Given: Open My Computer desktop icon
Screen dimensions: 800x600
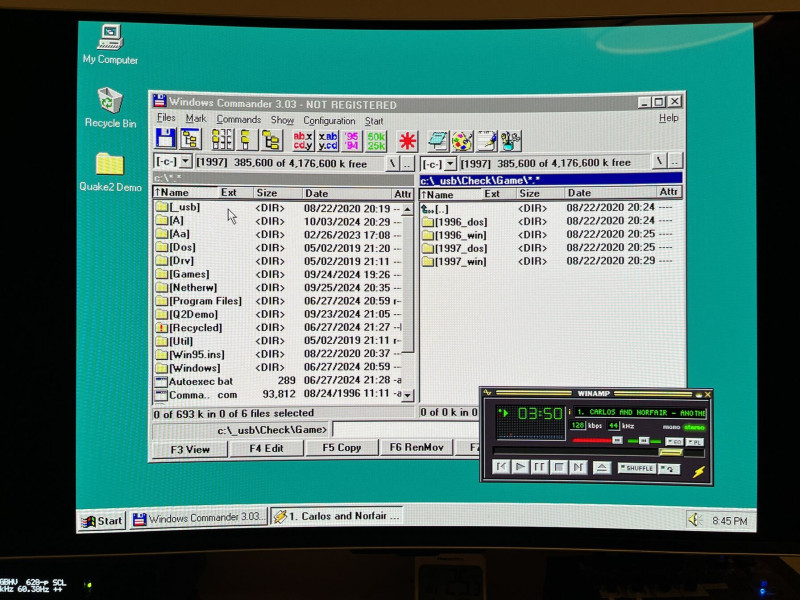Looking at the screenshot, I should click(x=110, y=44).
